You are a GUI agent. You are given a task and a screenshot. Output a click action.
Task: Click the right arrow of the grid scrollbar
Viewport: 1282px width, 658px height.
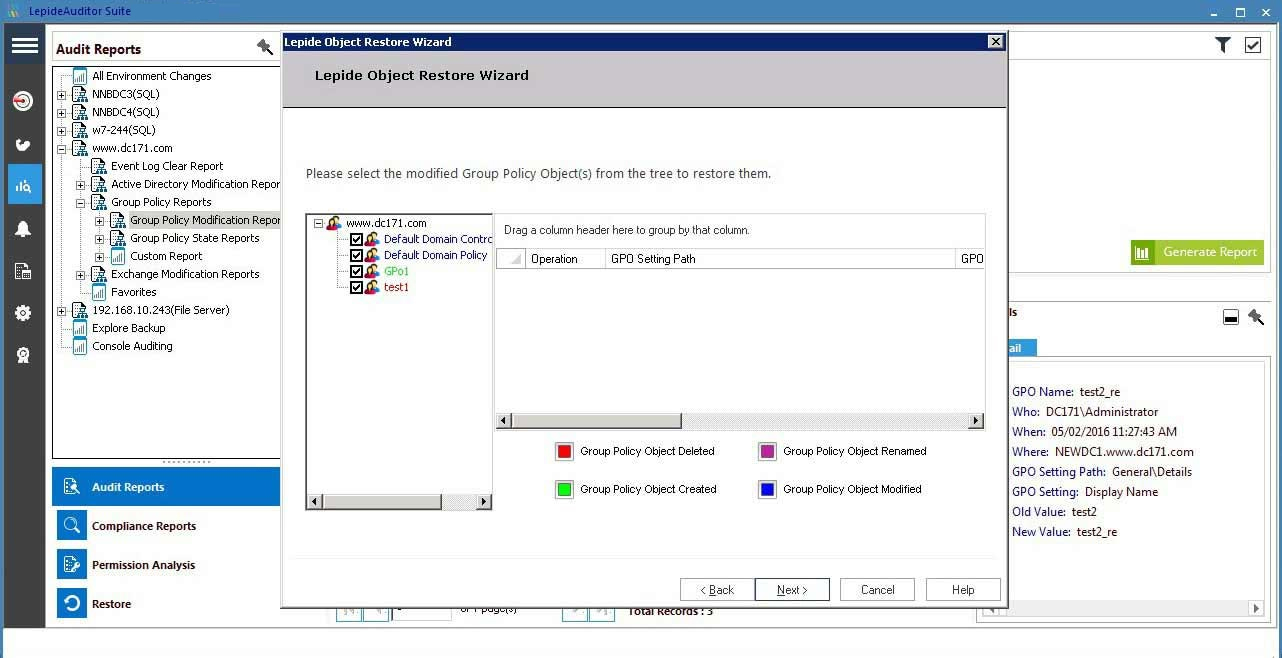976,421
